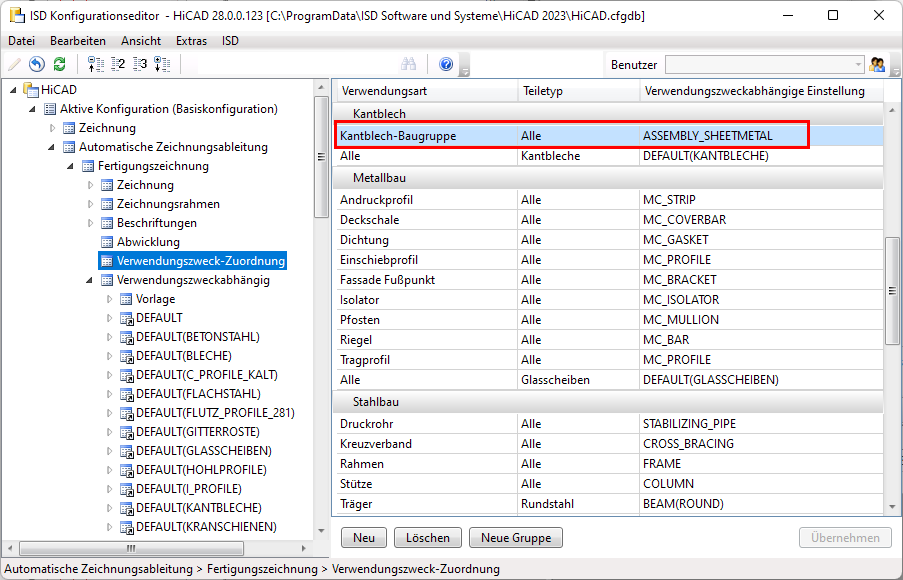This screenshot has width=903, height=580.
Task: Click the undo arrow toolbar icon
Action: [37, 65]
